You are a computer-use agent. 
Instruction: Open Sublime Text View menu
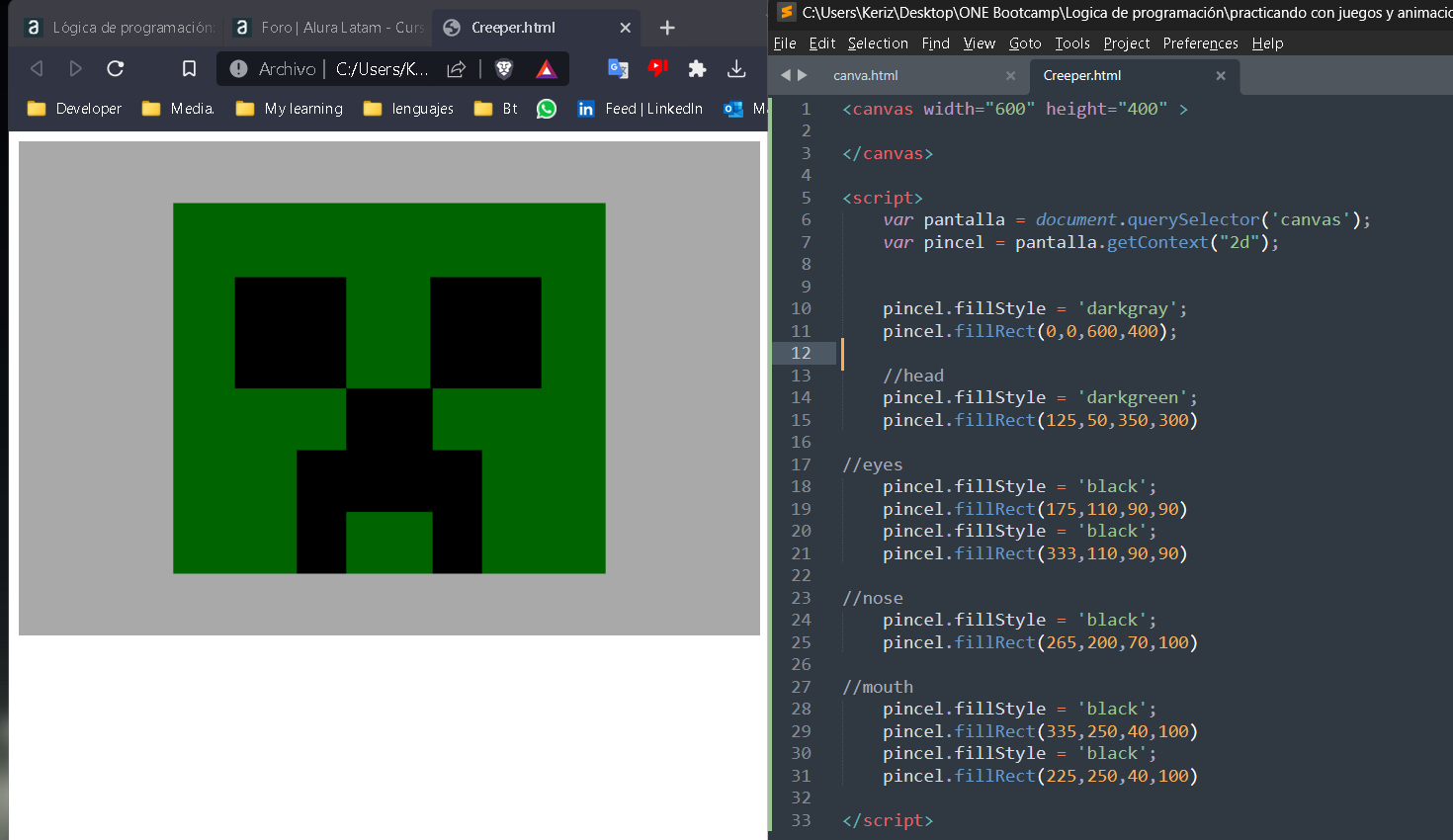pos(980,43)
